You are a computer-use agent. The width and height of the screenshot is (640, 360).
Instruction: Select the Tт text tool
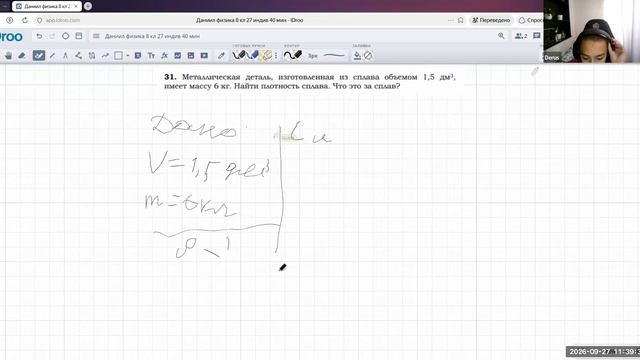(x=151, y=56)
